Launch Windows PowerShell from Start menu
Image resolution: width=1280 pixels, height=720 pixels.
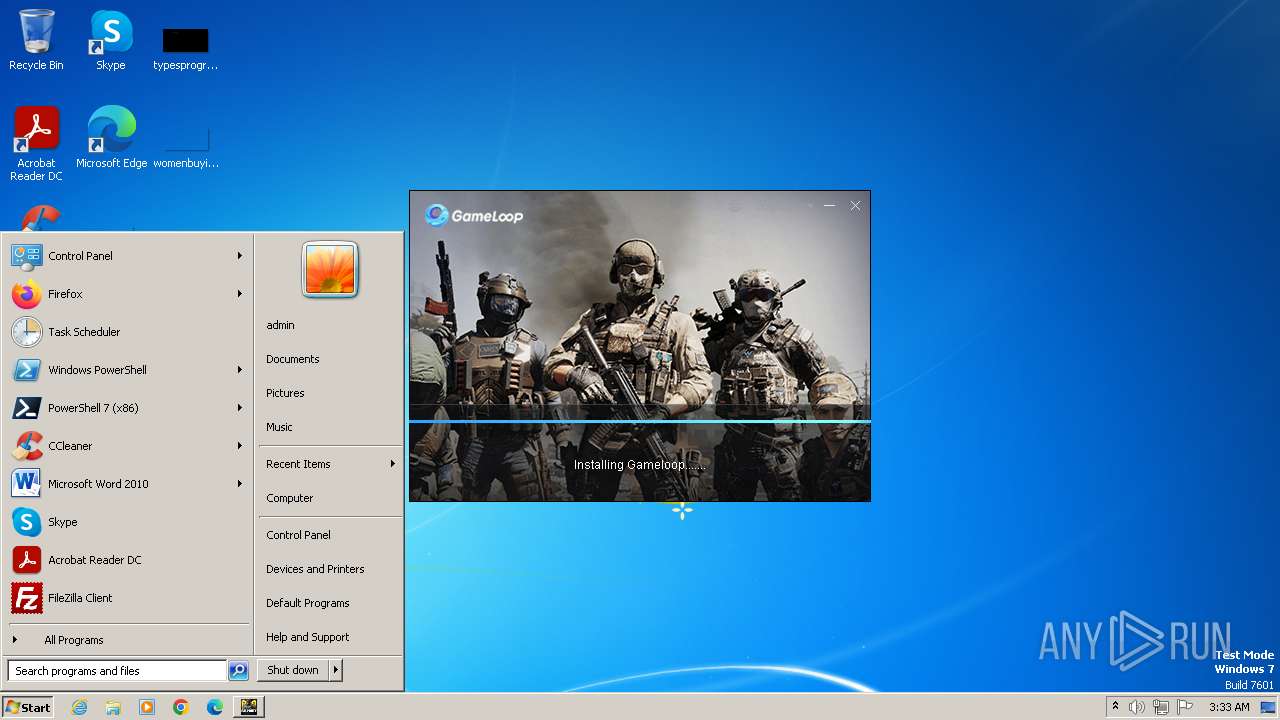(127, 370)
